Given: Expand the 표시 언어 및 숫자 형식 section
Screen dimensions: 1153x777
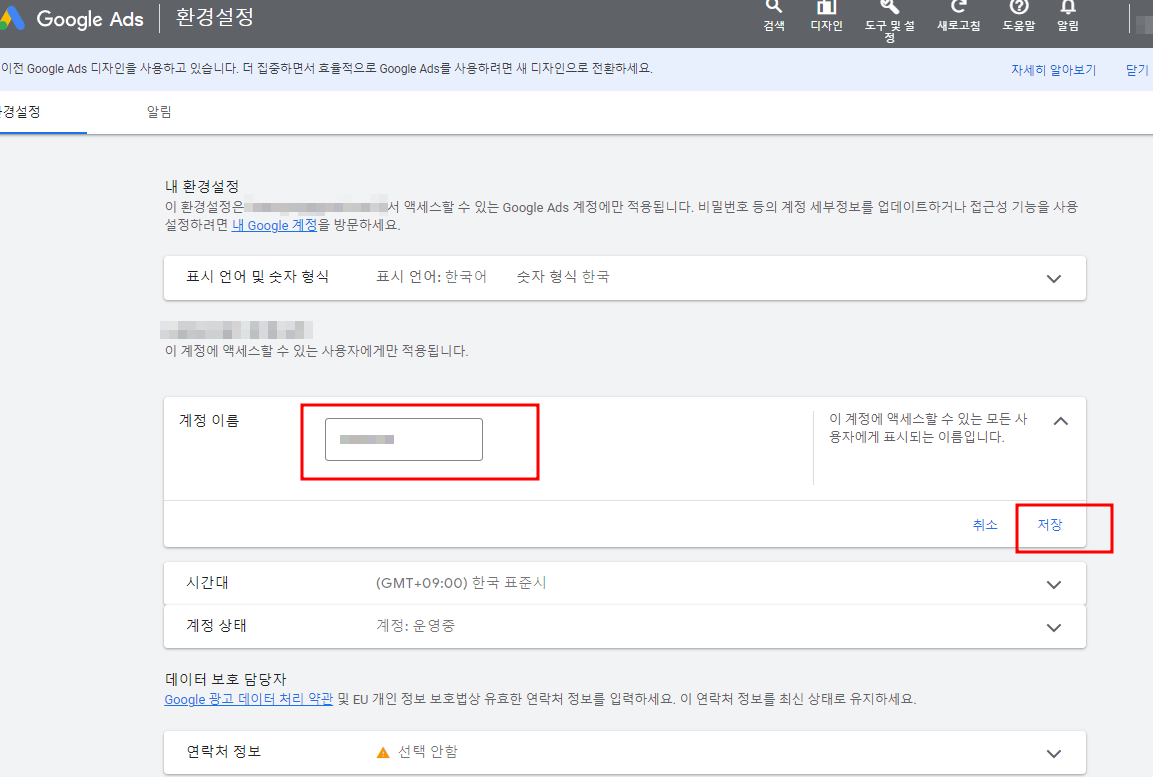Looking at the screenshot, I should click(1053, 277).
